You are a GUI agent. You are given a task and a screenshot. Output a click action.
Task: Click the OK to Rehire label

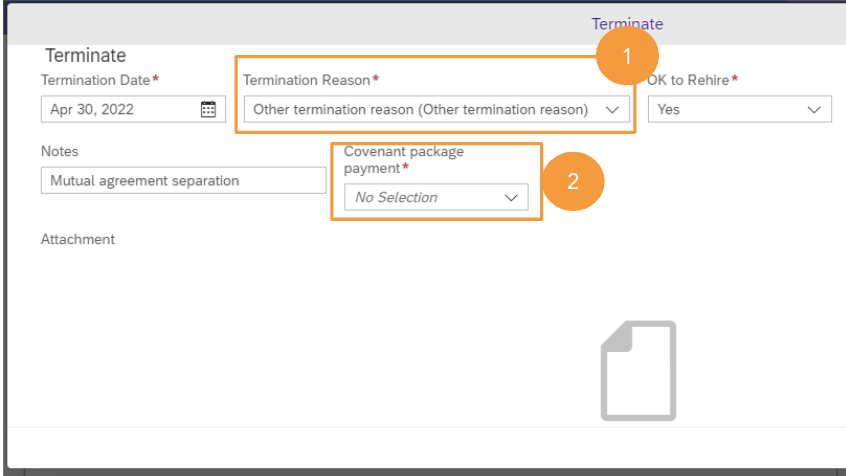688,80
